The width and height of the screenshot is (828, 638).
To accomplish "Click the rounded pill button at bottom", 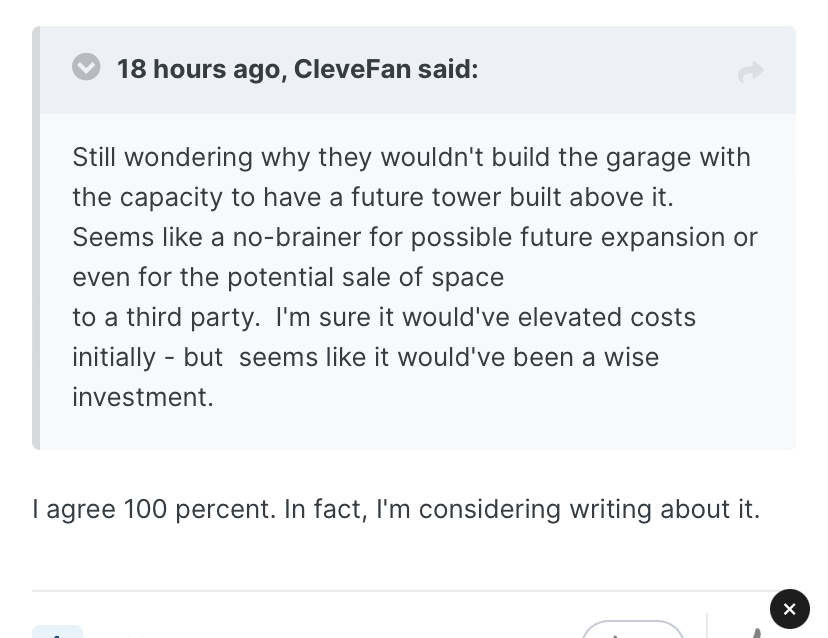I will 633,629.
